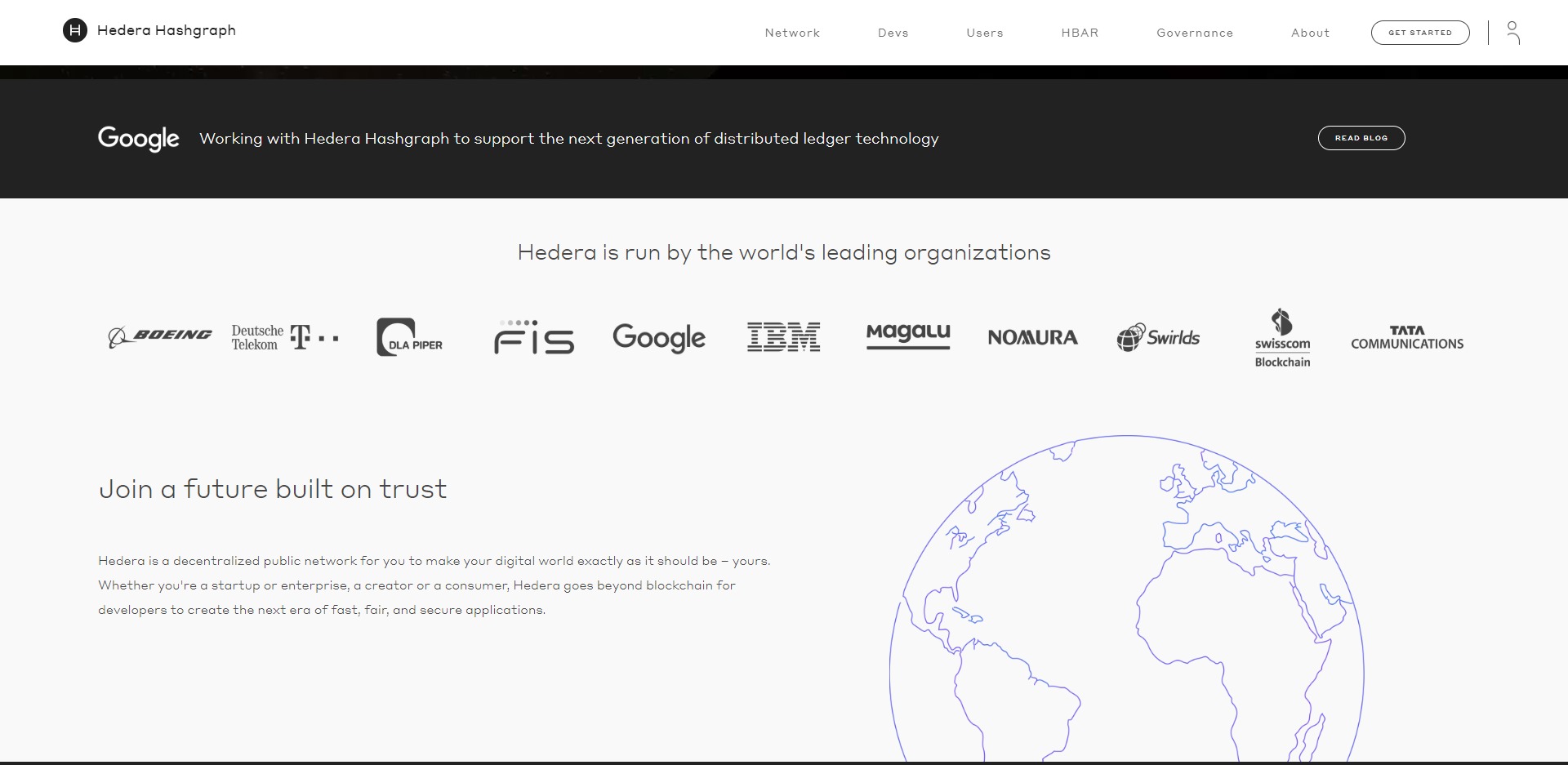Image resolution: width=1568 pixels, height=765 pixels.
Task: Open the HBAR menu
Action: [x=1080, y=33]
